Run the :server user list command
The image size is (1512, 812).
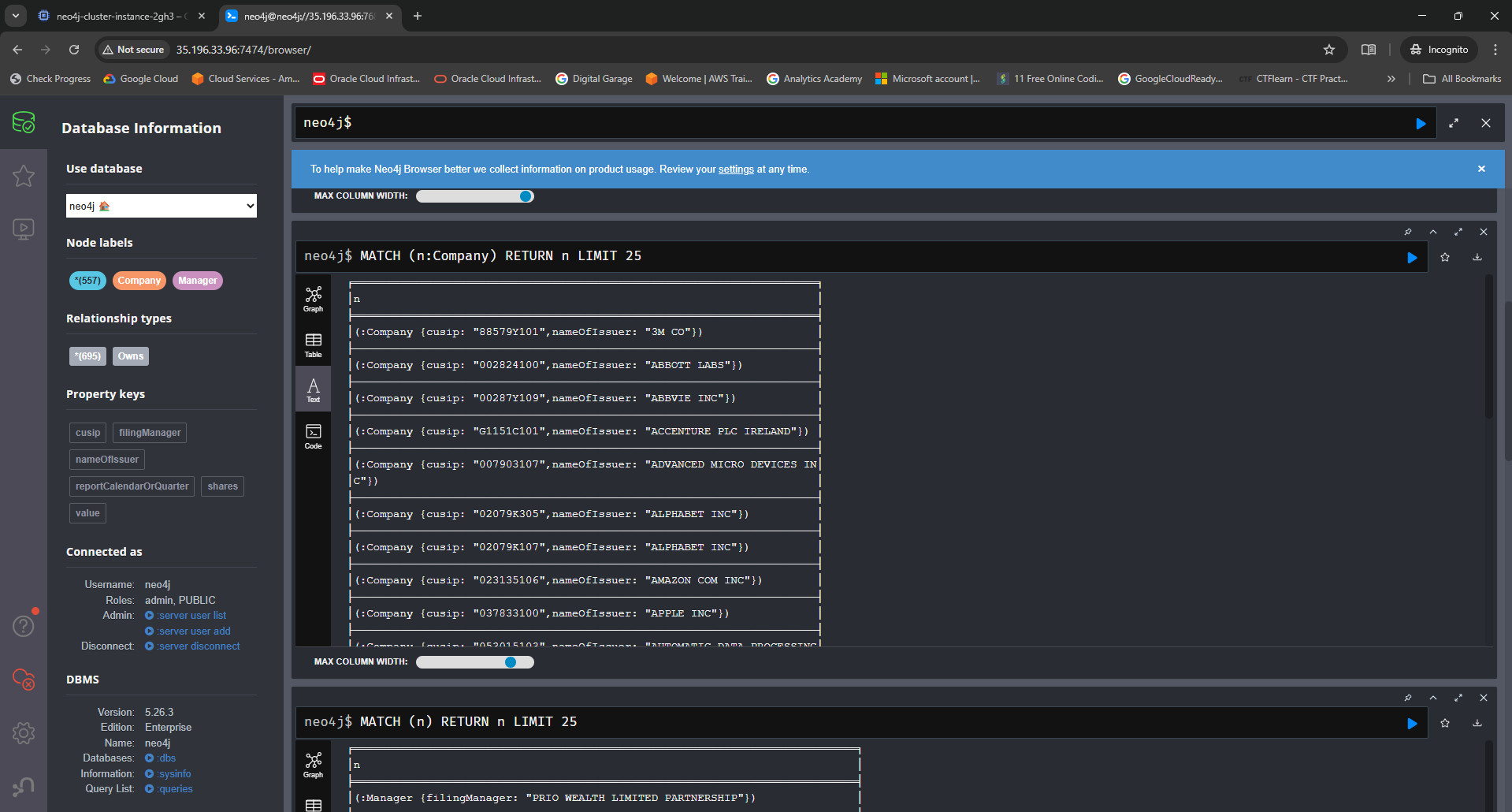pos(186,616)
